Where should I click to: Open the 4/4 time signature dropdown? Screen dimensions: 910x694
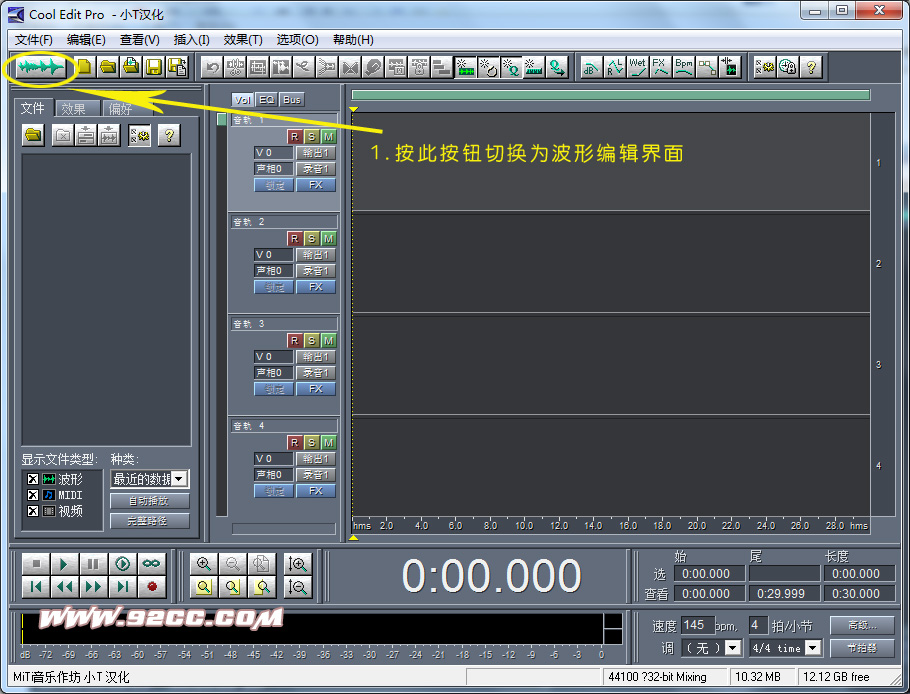[812, 648]
